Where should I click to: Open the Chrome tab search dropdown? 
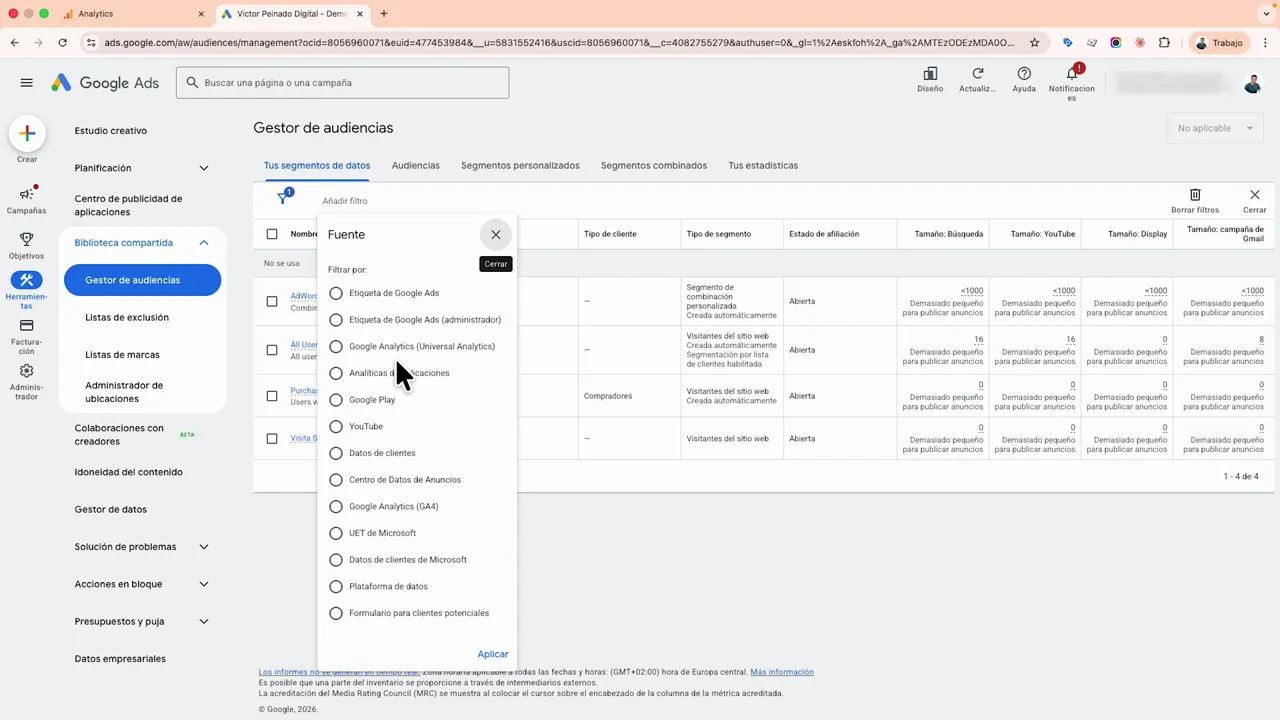coord(1267,14)
